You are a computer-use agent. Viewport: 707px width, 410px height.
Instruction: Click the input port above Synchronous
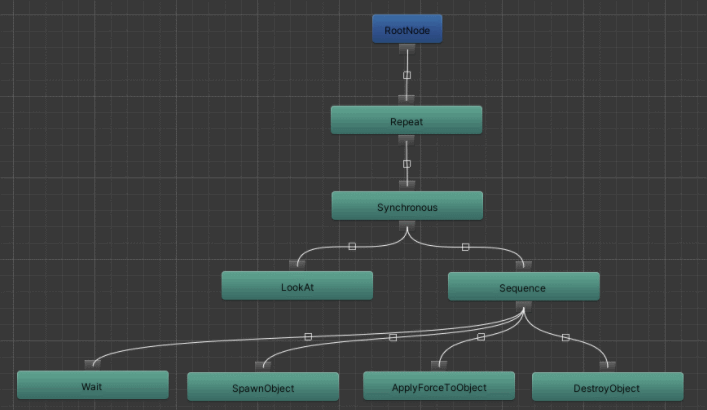[x=407, y=186]
